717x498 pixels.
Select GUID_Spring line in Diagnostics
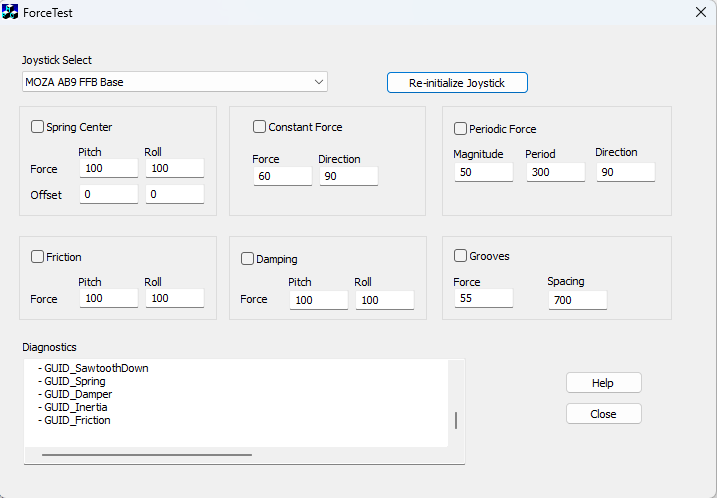75,381
